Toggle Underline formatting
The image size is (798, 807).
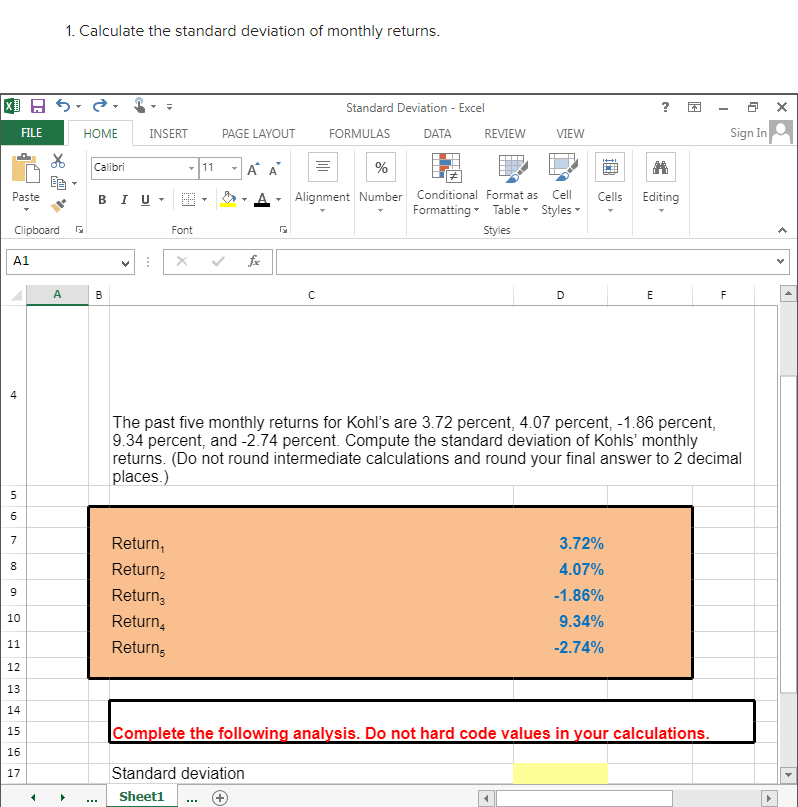(x=146, y=200)
